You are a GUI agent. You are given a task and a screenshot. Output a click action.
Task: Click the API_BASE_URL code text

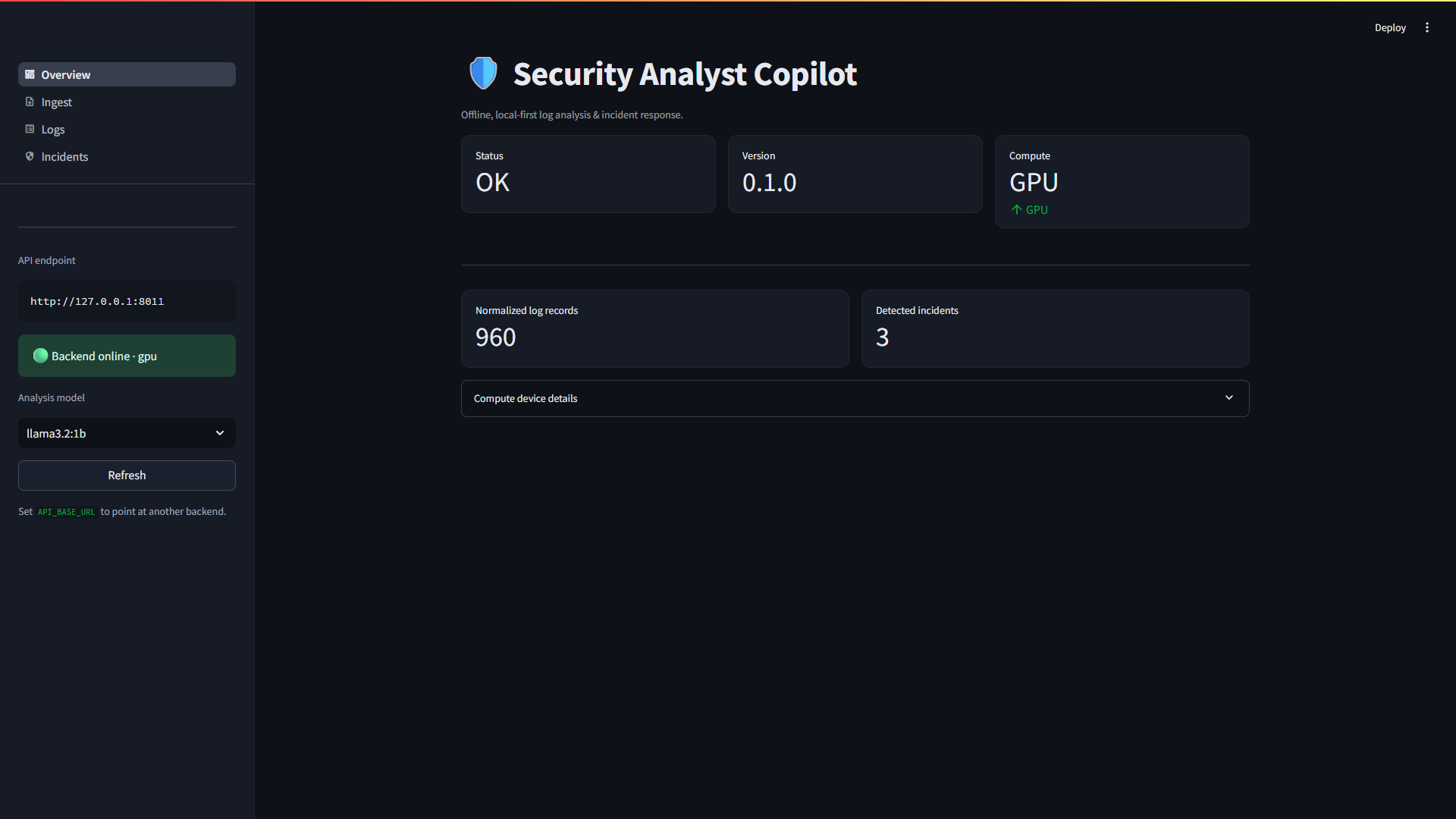click(67, 512)
